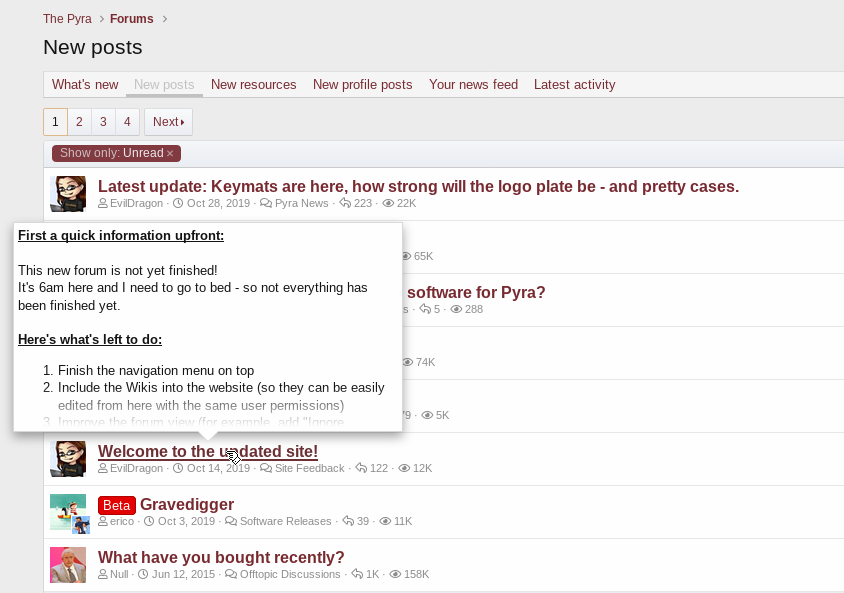Open The Pyra breadcrumb link
This screenshot has height=593, width=844.
point(67,19)
